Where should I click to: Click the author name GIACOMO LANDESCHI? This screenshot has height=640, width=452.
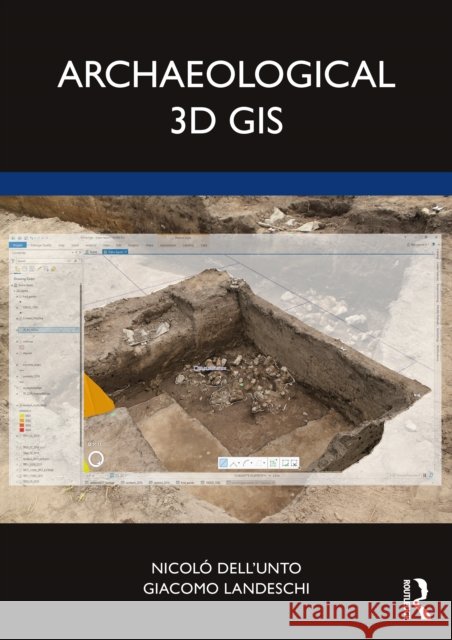(226, 588)
